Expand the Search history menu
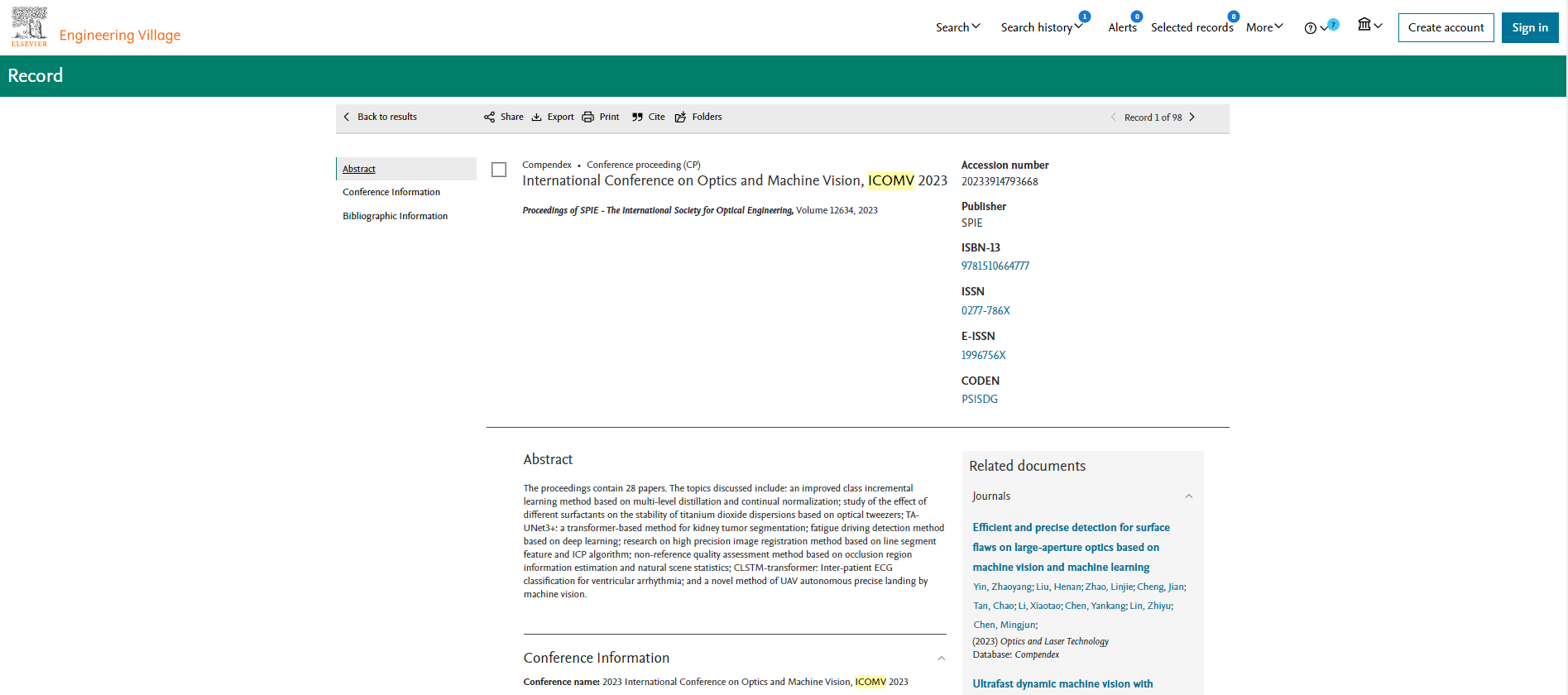Image resolution: width=1568 pixels, height=695 pixels. tap(1042, 27)
